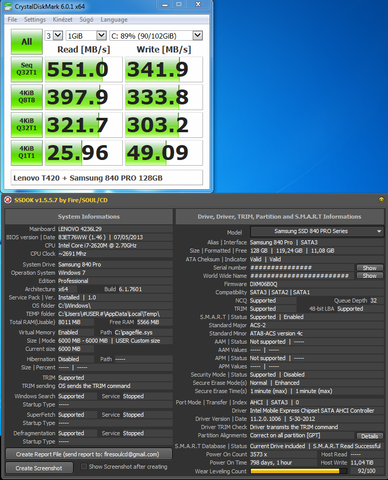388x480 pixels.
Task: Click Create Report File button
Action: [89, 454]
